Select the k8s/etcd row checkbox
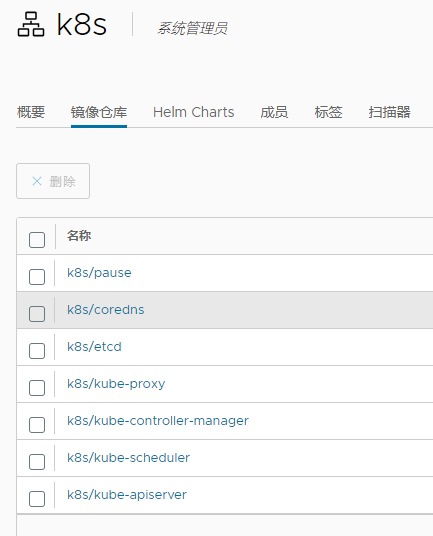Viewport: 433px width, 536px height. point(37,351)
